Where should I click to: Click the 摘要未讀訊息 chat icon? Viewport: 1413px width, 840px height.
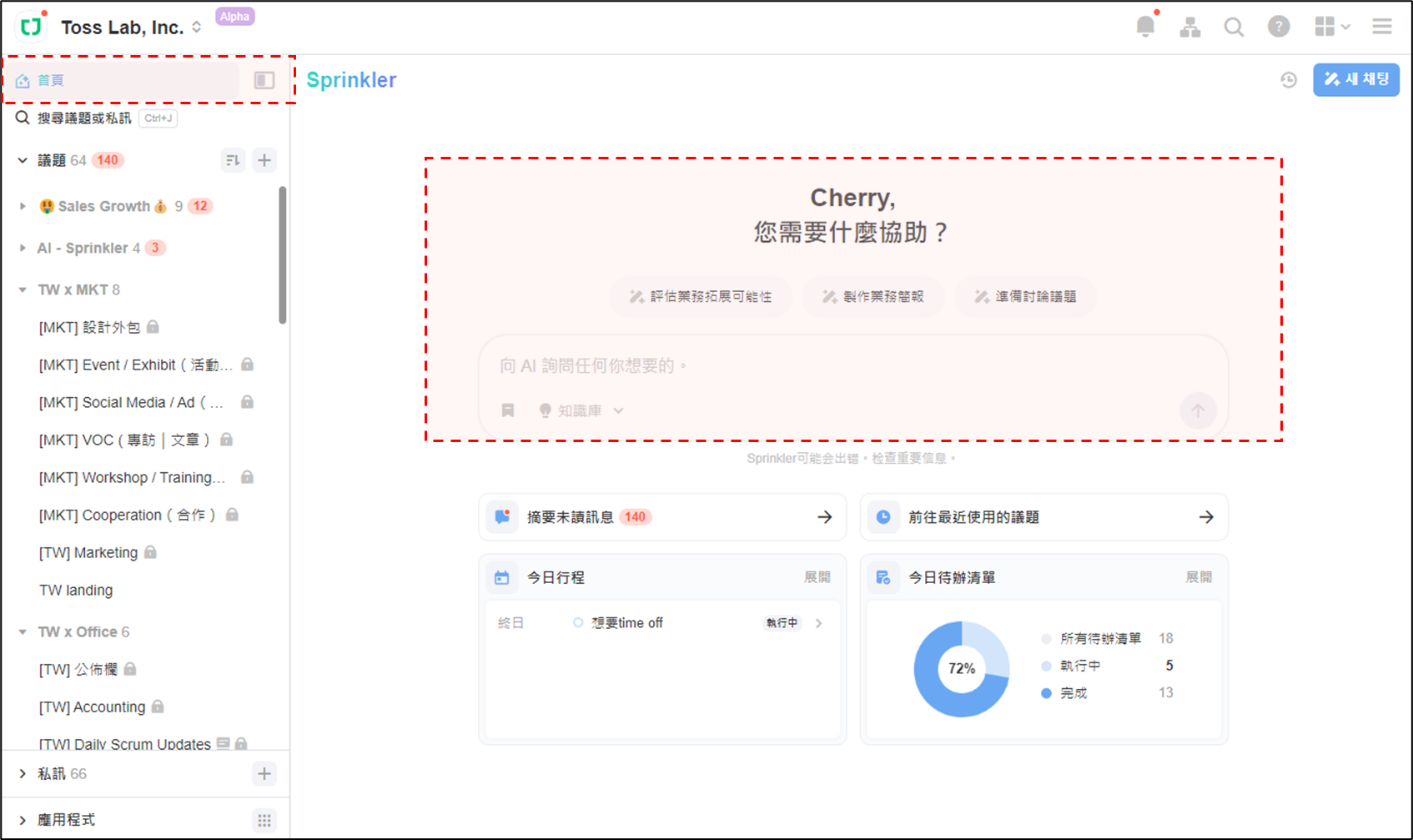tap(502, 517)
